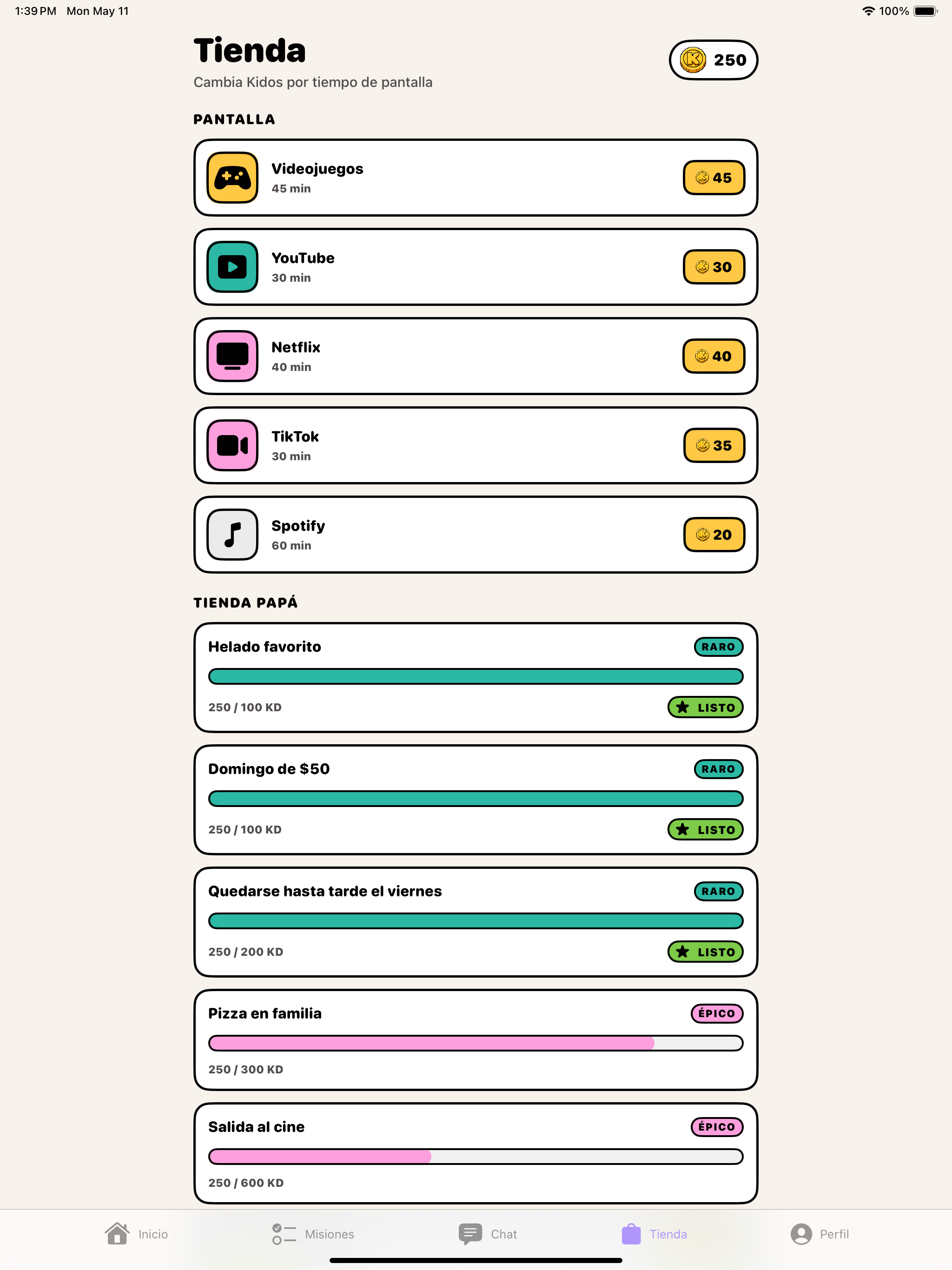Viewport: 952px width, 1270px height.
Task: Tap the Spotify music note icon
Action: [232, 535]
